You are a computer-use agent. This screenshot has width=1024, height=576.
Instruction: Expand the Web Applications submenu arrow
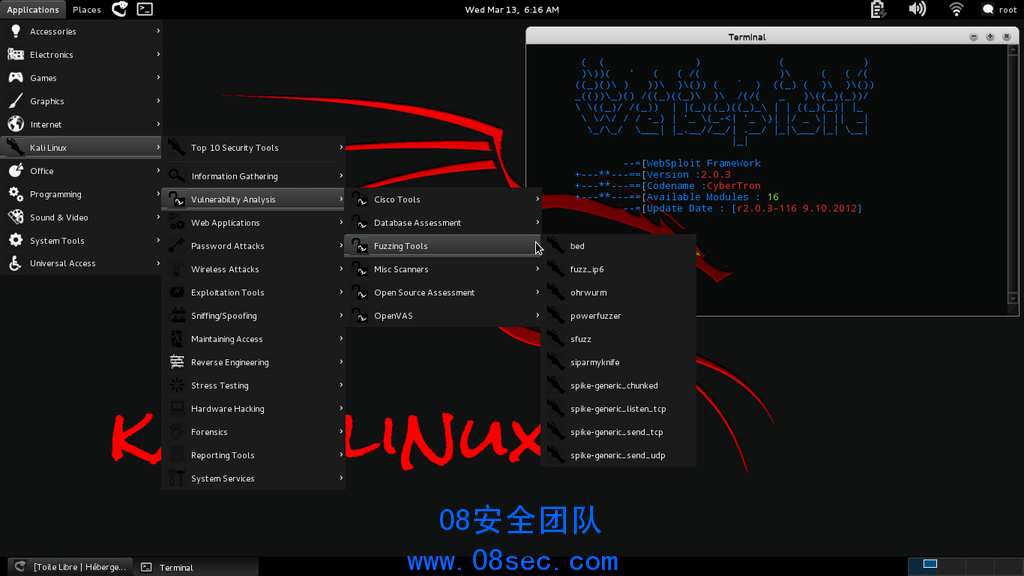[x=341, y=223]
